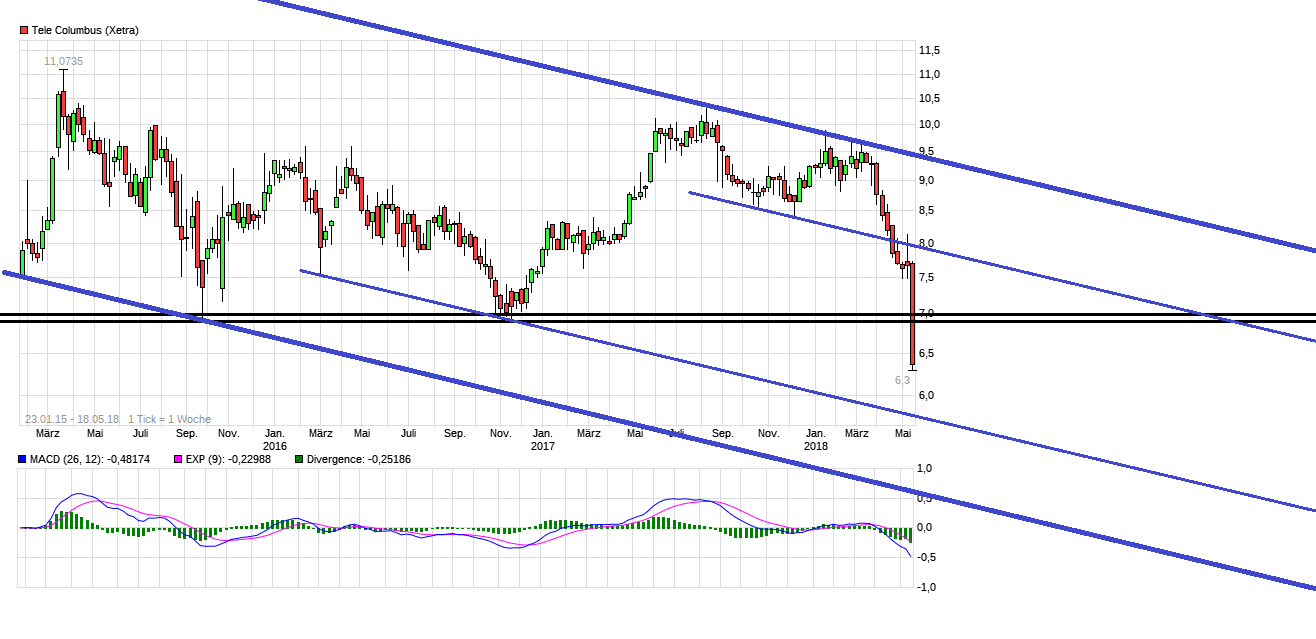Click the 6,3 low price label

tap(902, 380)
